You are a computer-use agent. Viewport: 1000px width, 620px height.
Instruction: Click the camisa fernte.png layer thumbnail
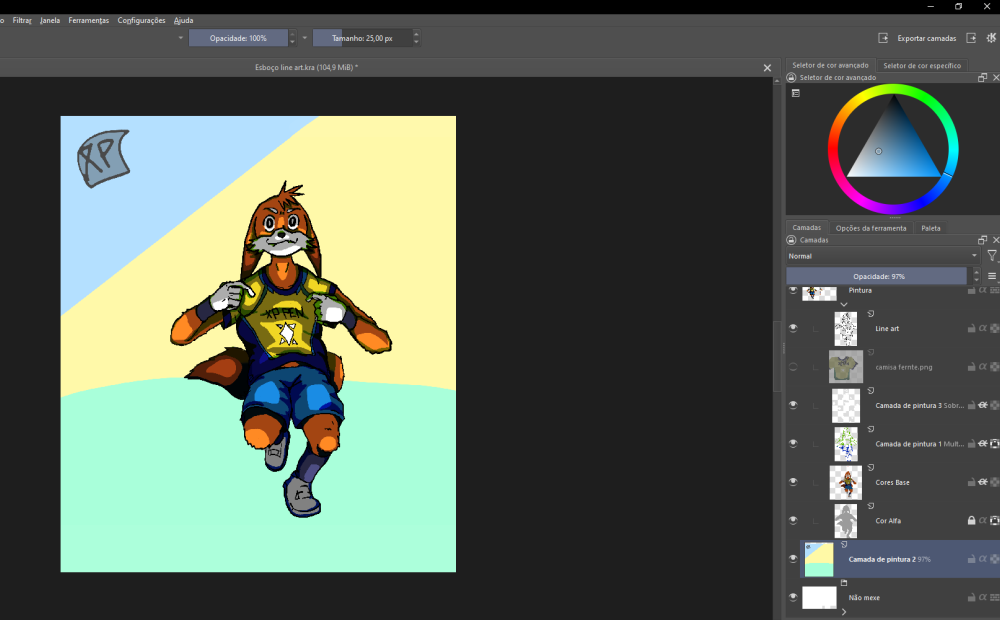pos(846,367)
